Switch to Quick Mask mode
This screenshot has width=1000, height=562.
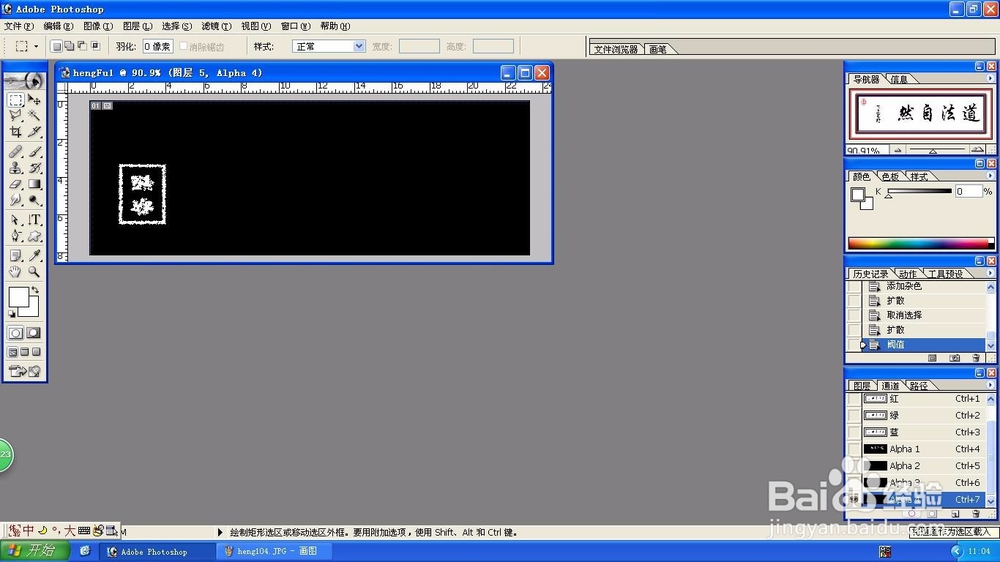tap(34, 333)
